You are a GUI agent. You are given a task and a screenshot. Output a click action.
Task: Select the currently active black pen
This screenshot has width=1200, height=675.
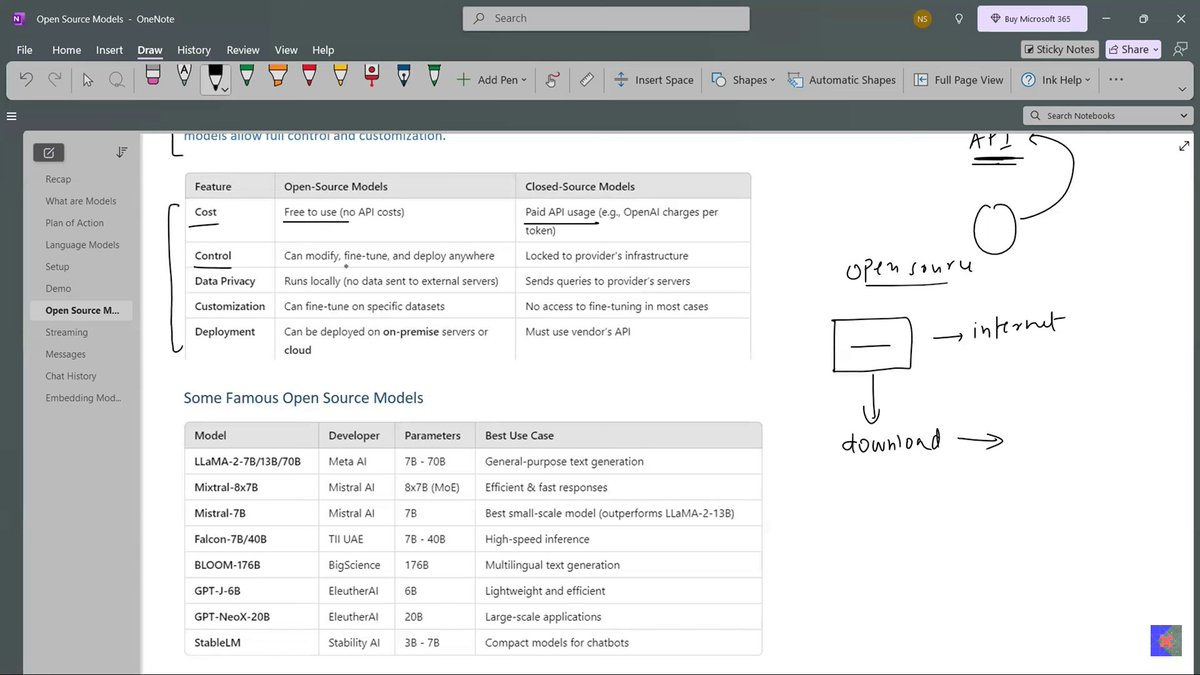tap(216, 79)
